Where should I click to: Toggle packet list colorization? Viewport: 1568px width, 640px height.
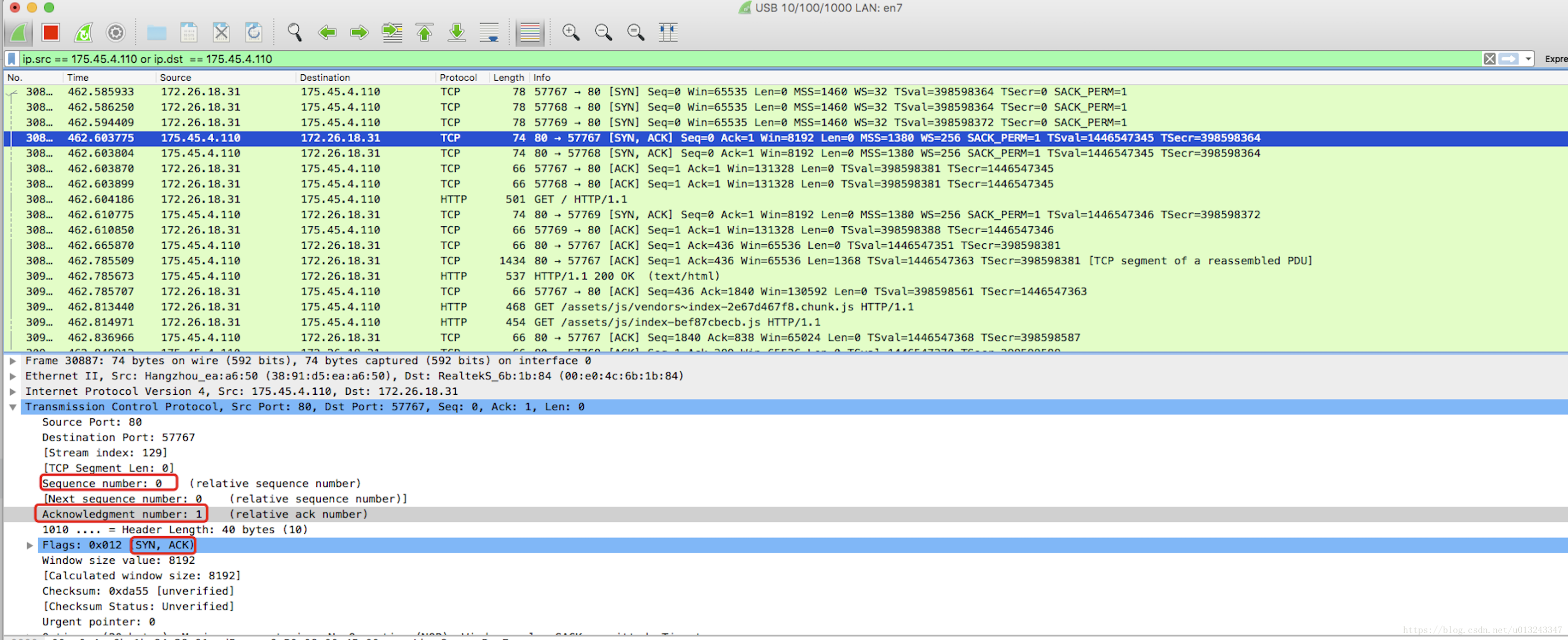[529, 32]
